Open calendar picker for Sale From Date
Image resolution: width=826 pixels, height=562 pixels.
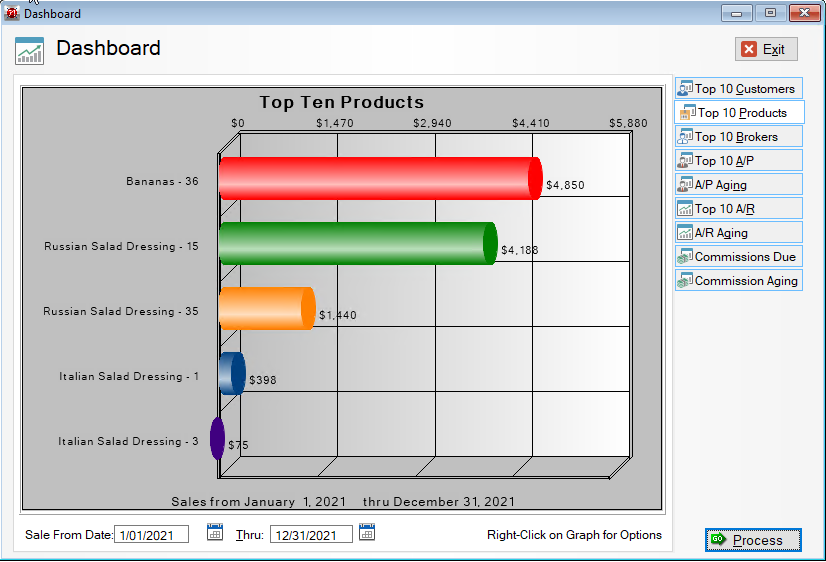click(x=214, y=532)
